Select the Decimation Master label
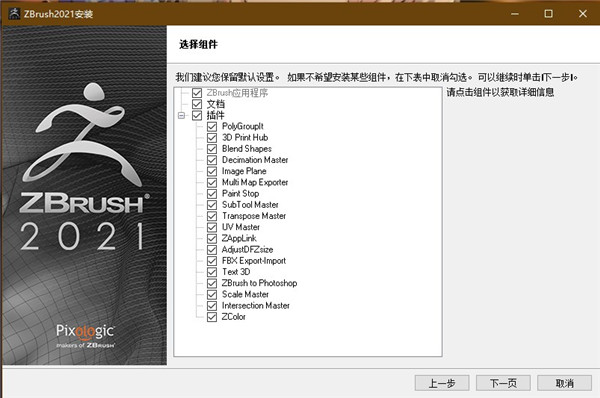Image resolution: width=600 pixels, height=398 pixels. [255, 160]
